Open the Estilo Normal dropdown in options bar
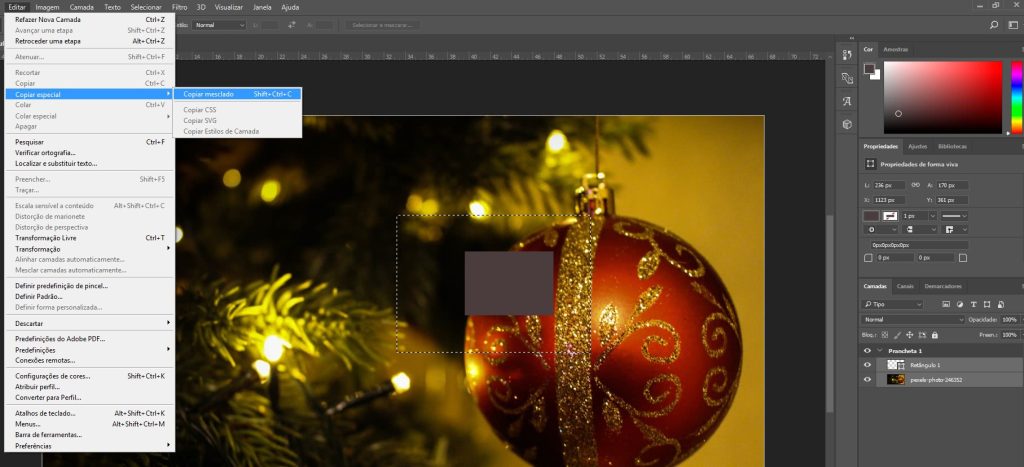Viewport: 1024px width, 467px height. click(x=221, y=25)
